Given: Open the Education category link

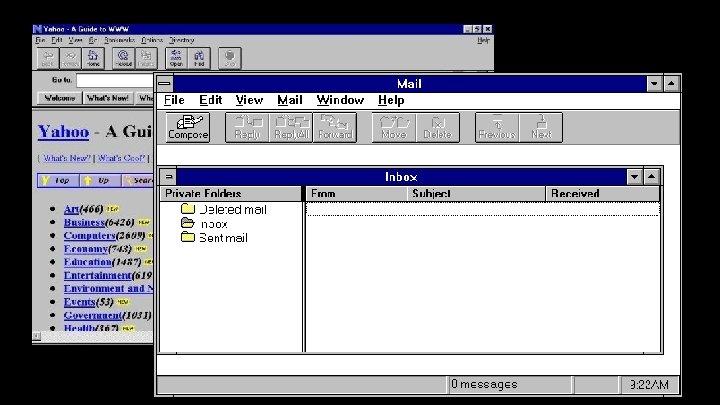Looking at the screenshot, I should [x=87, y=262].
